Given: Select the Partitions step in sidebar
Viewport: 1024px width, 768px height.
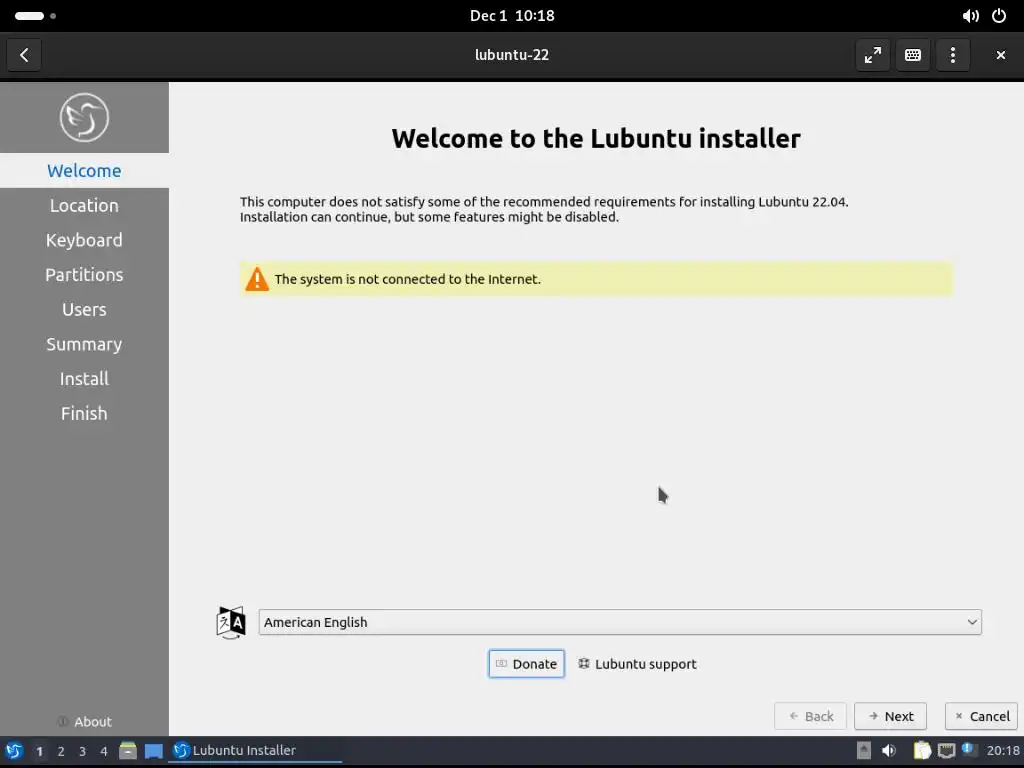Looking at the screenshot, I should coord(84,274).
